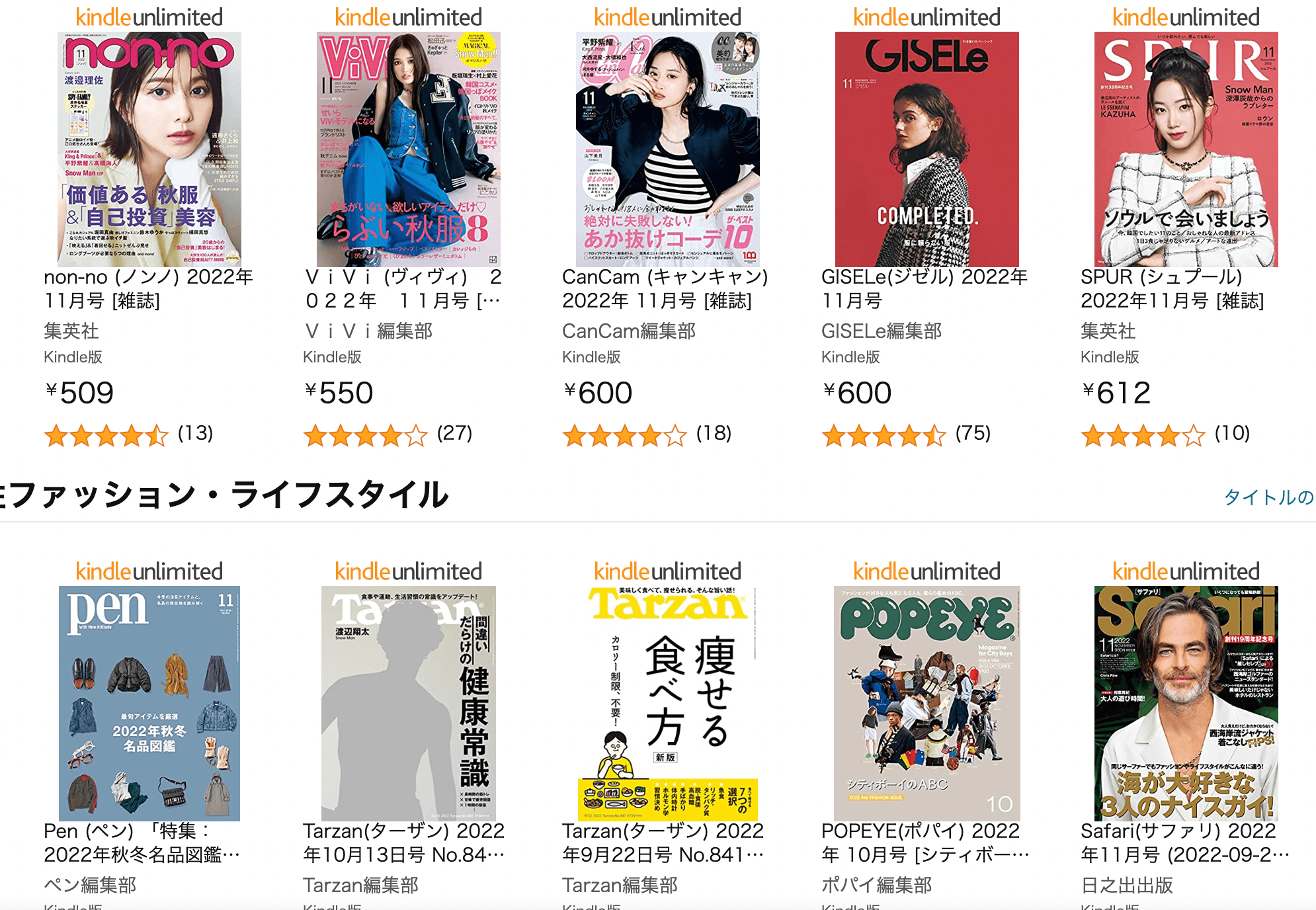Open the Pen magazine cover thumbnail

(149, 704)
